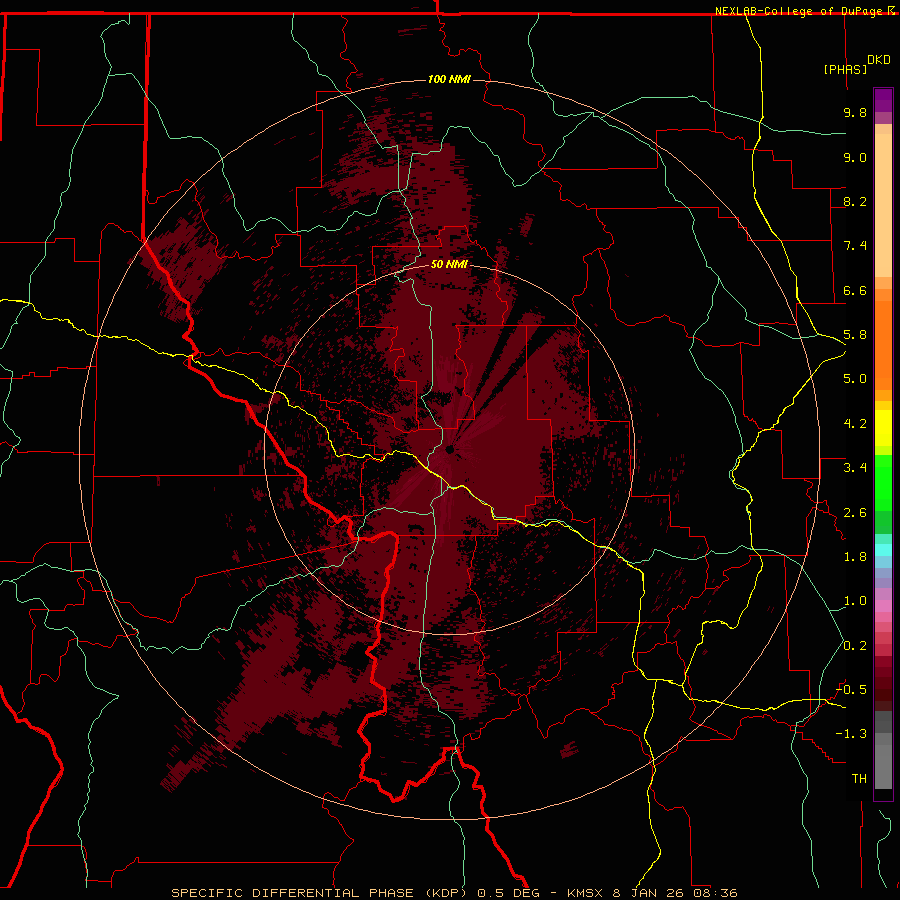The width and height of the screenshot is (900, 900).
Task: Click the [PHAS] units label
Action: click(x=845, y=69)
